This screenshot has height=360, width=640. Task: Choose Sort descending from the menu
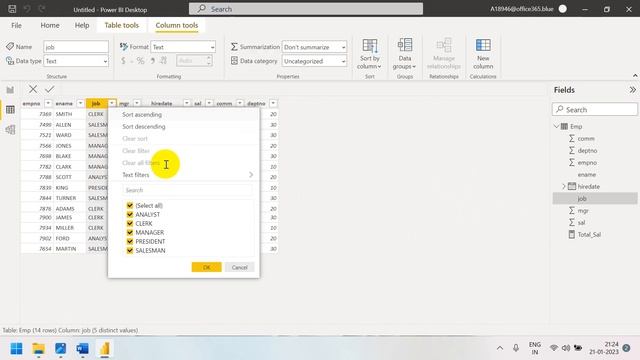144,127
